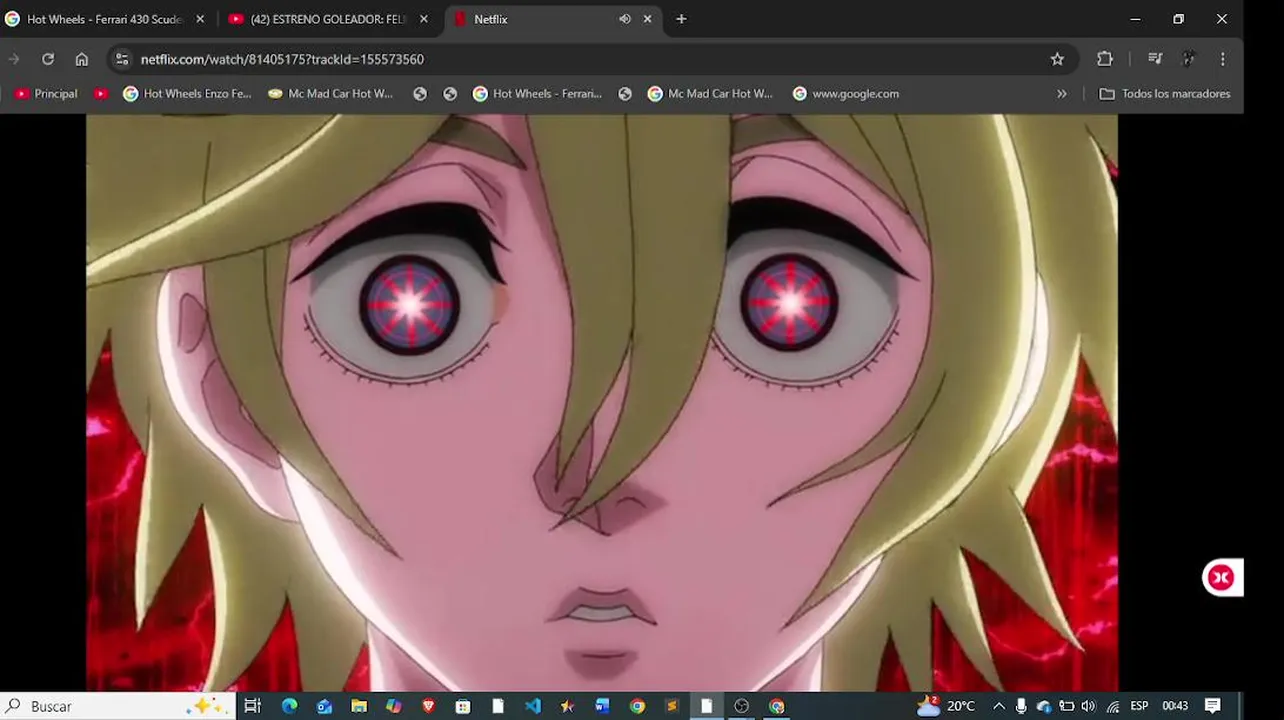Open the Principal bookmark
Screen dimensions: 1284x720
46,93
